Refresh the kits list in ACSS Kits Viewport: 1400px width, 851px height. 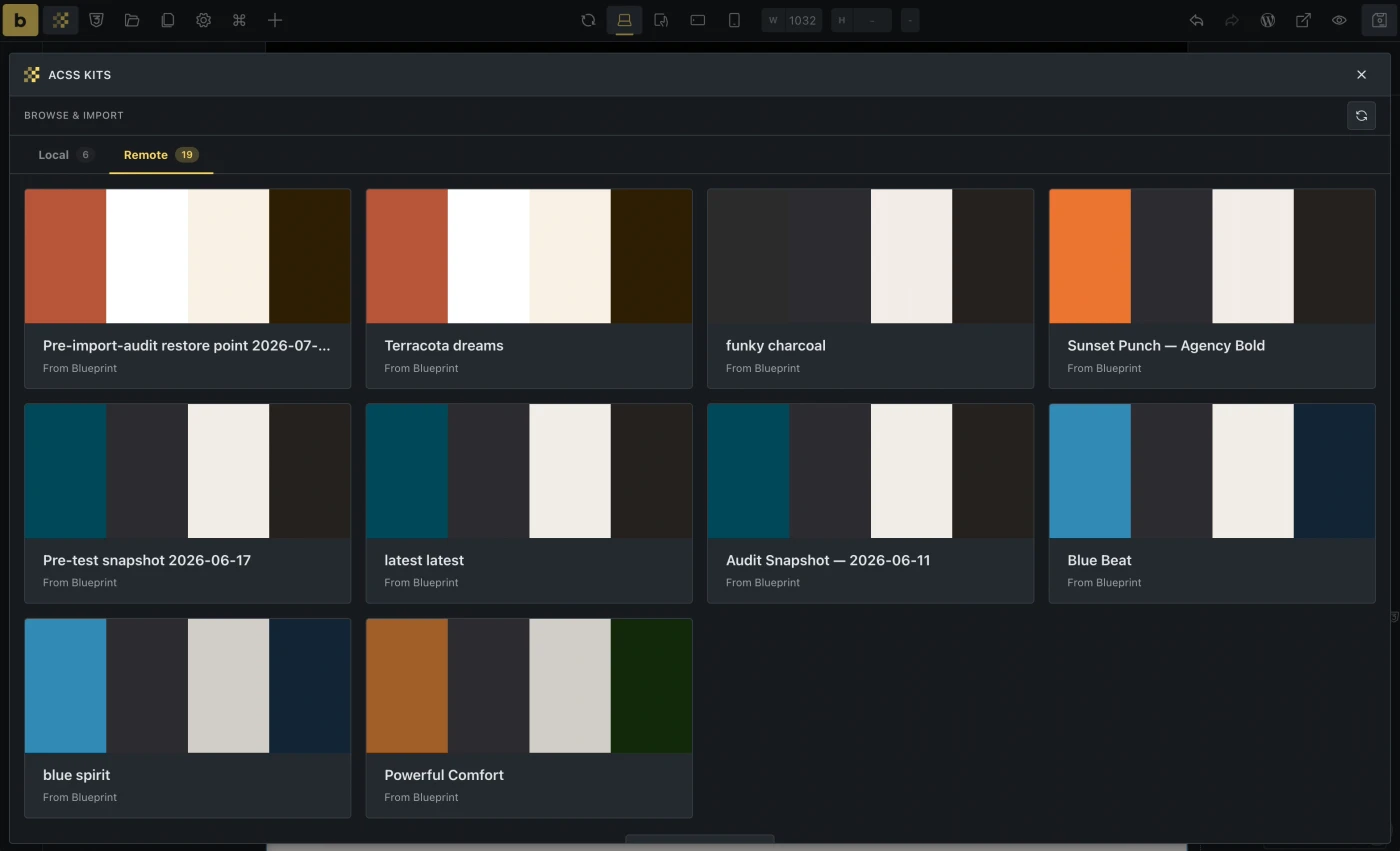click(x=1361, y=116)
